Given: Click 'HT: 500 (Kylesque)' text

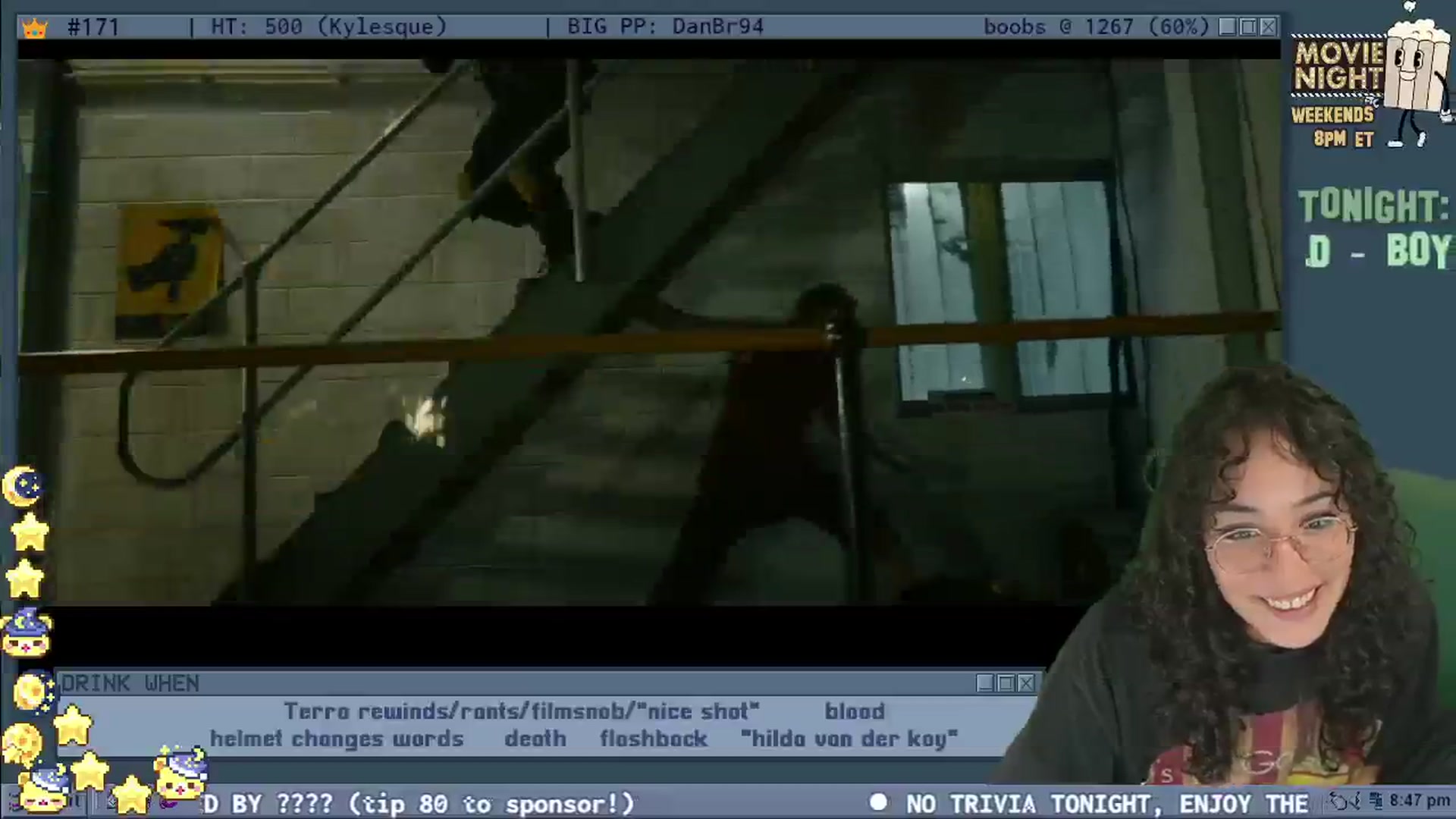Looking at the screenshot, I should tap(328, 27).
